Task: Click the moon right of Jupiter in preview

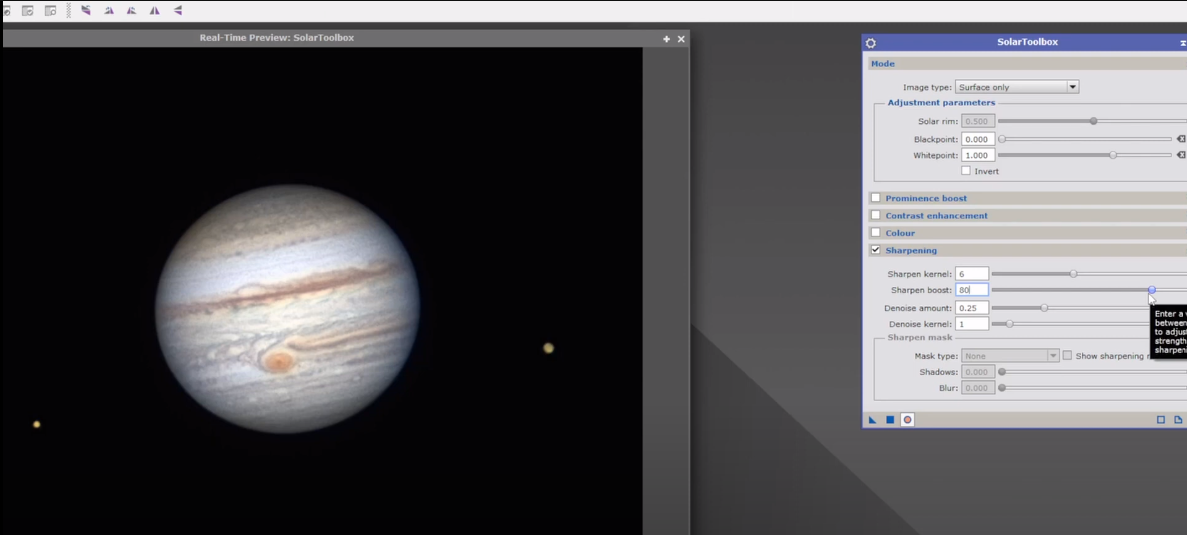Action: (549, 348)
